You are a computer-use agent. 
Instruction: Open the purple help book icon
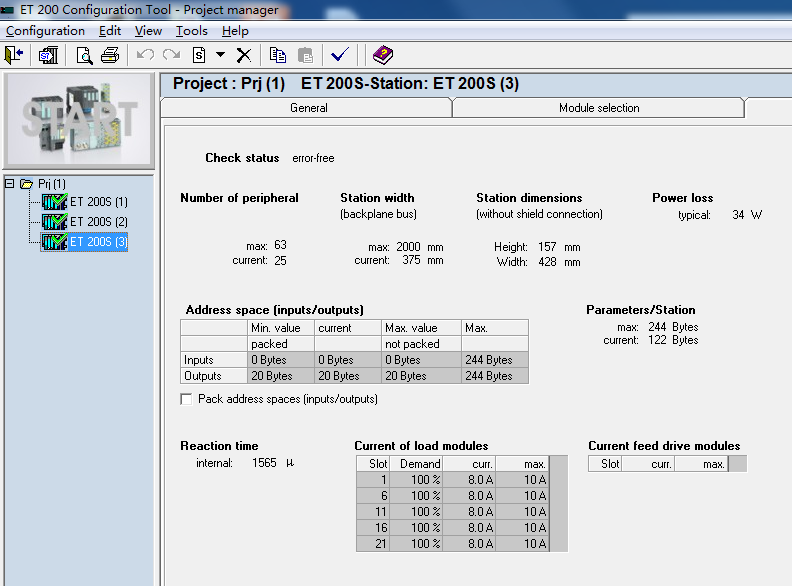point(383,55)
